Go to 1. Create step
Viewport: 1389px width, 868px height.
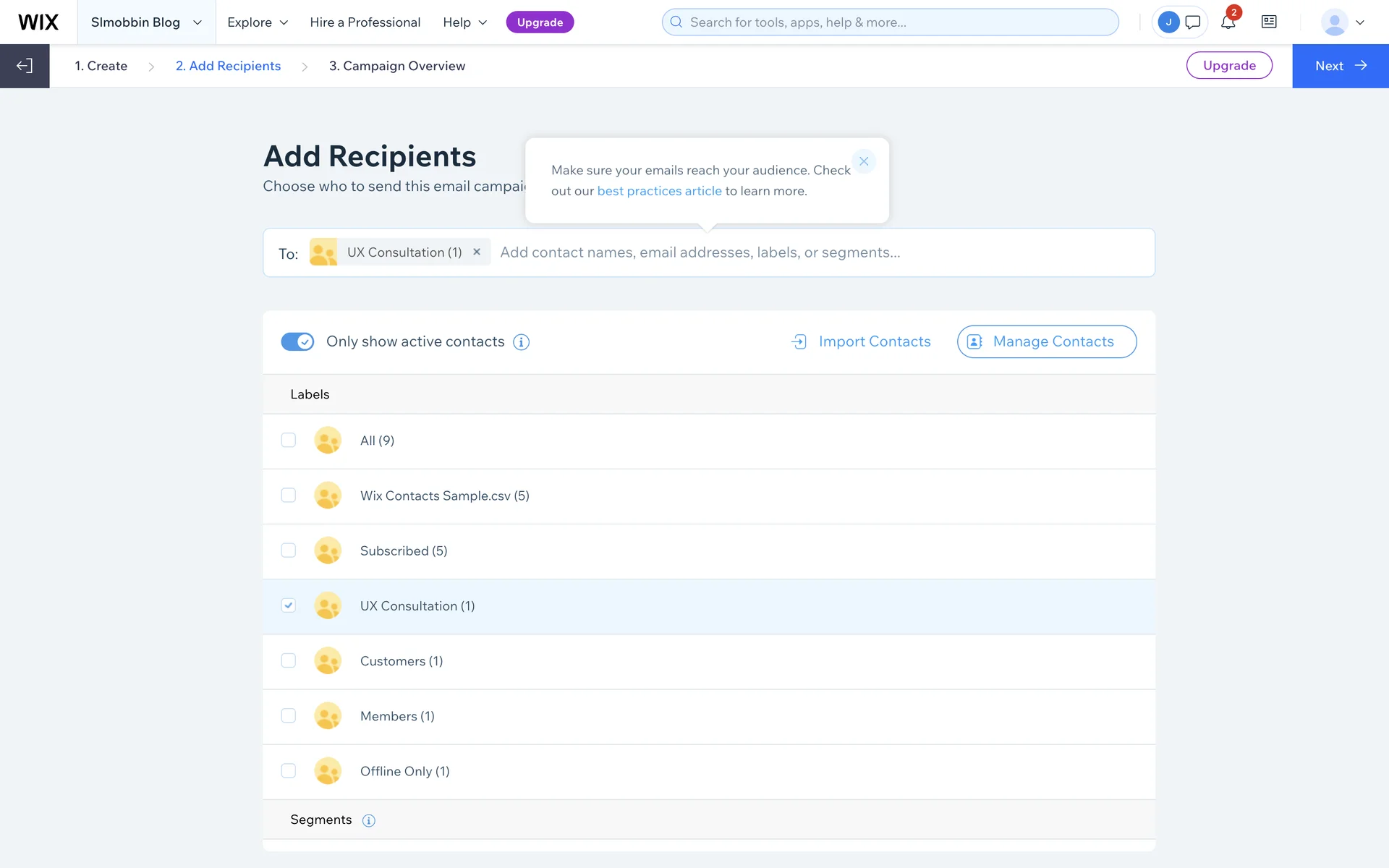pos(101,66)
